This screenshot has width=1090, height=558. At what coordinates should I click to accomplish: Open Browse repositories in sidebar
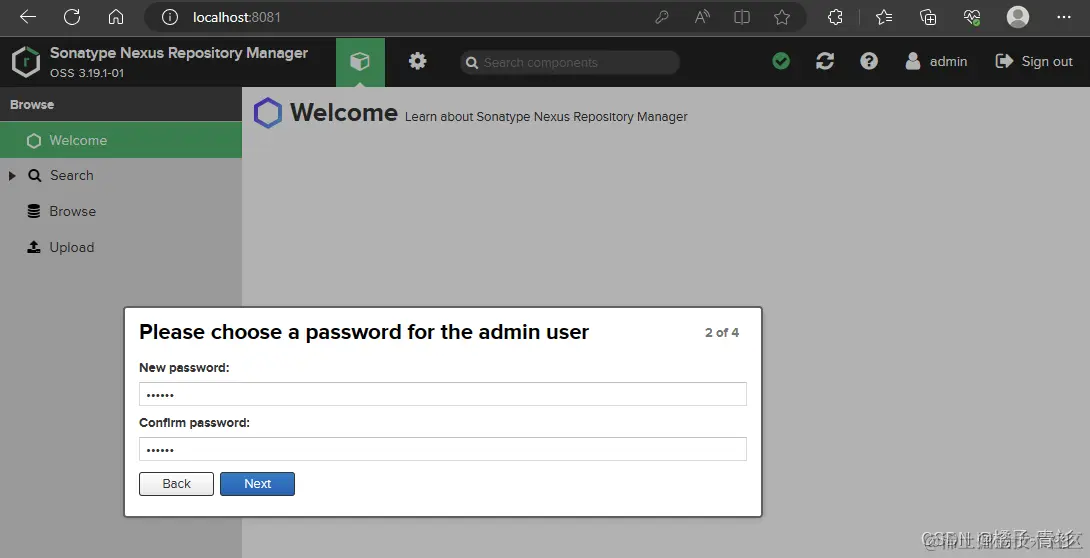[72, 211]
